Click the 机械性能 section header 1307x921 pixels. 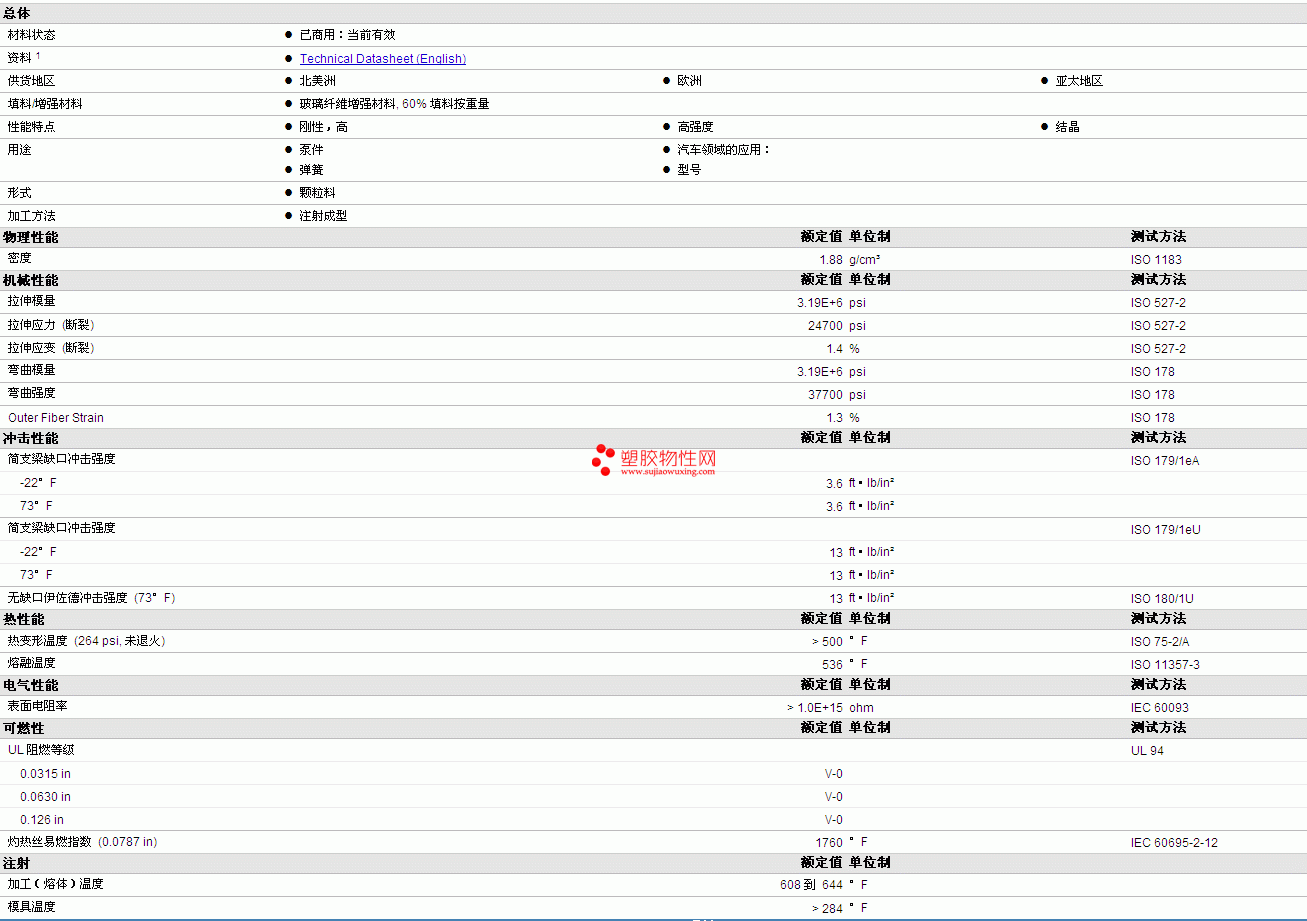tap(31, 281)
